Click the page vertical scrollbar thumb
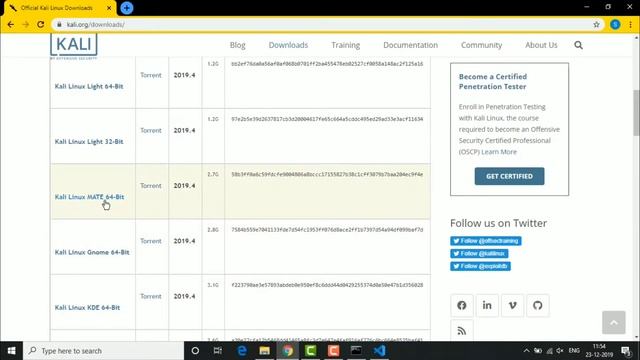Image resolution: width=640 pixels, height=360 pixels. point(636,113)
